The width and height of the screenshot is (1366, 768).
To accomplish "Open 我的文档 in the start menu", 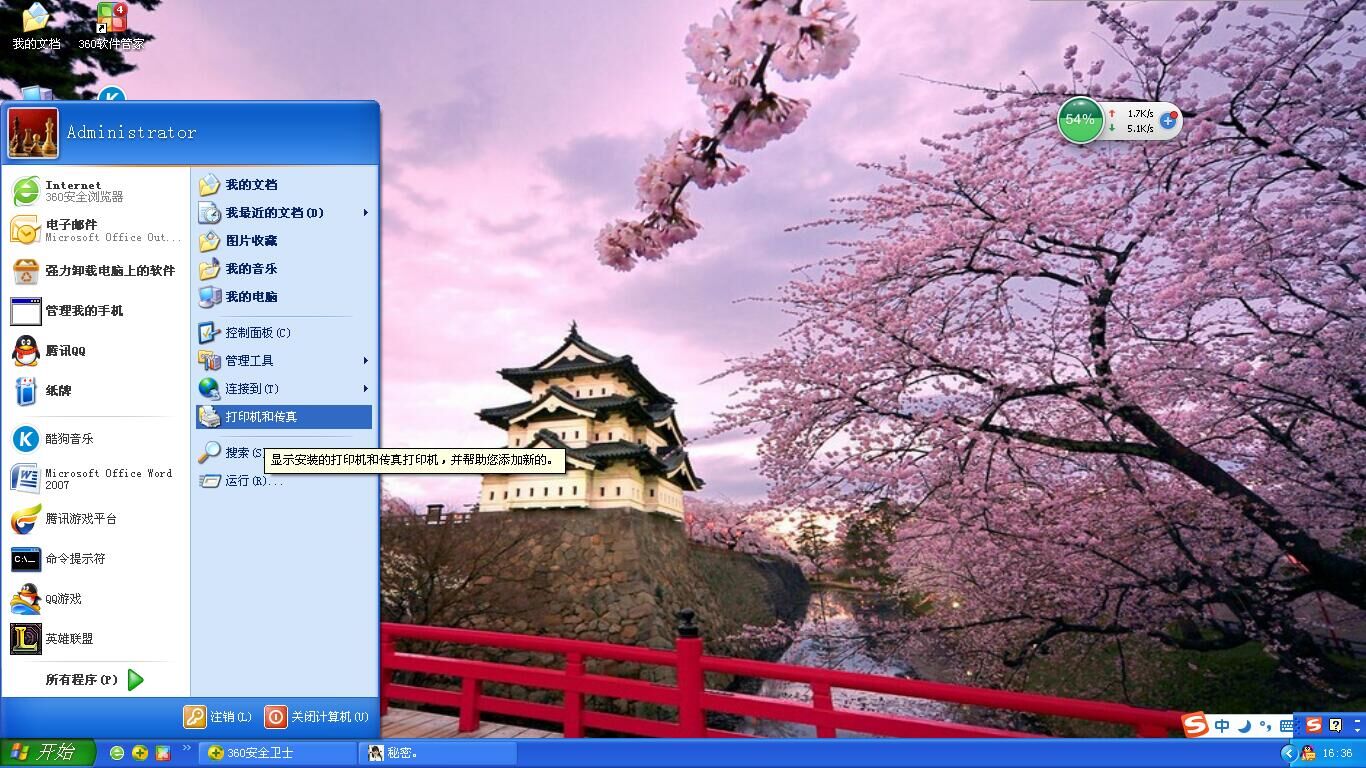I will [x=284, y=185].
